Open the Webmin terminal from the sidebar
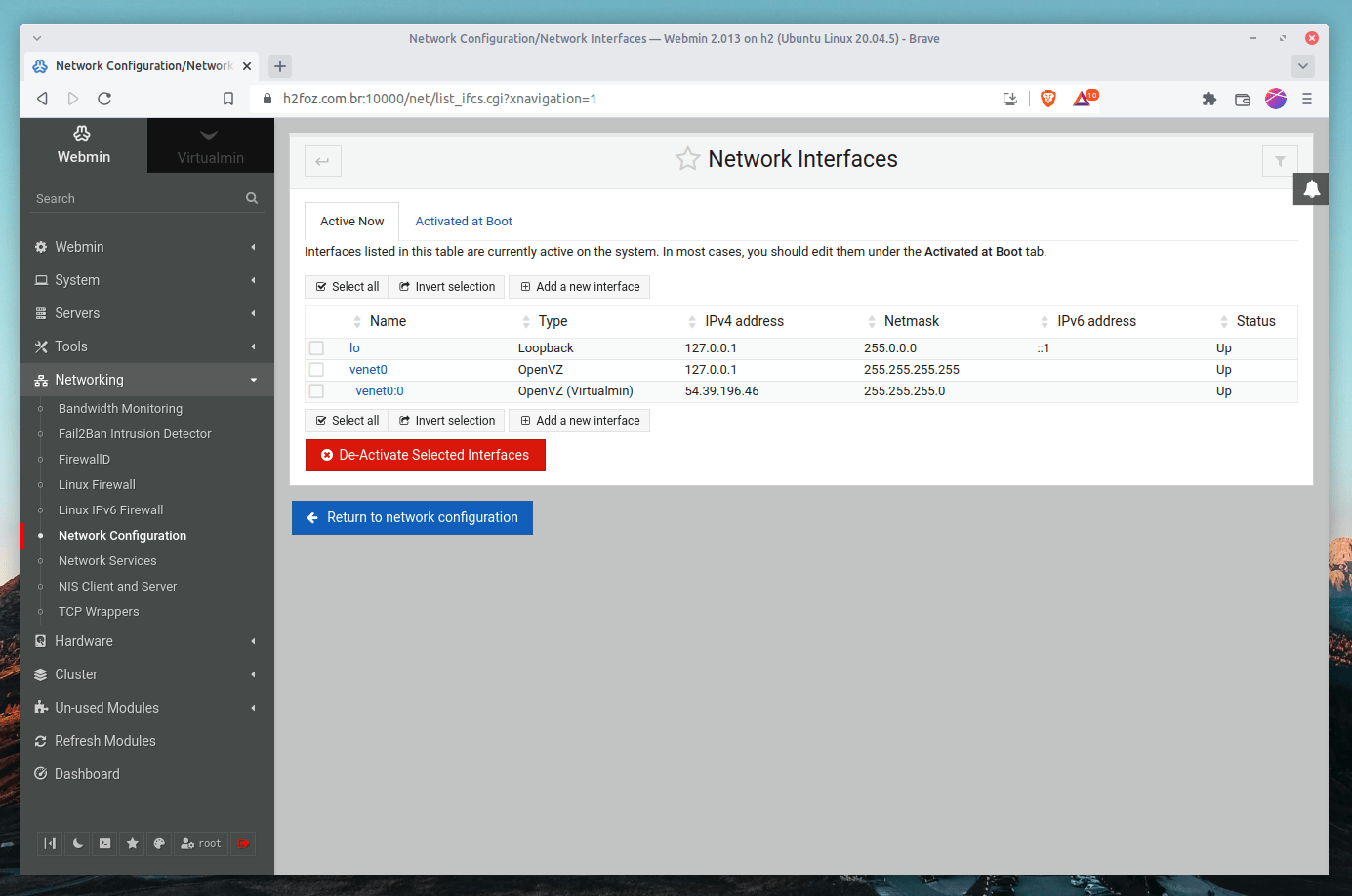Screen dimensions: 1352x896 pyautogui.click(x=104, y=843)
